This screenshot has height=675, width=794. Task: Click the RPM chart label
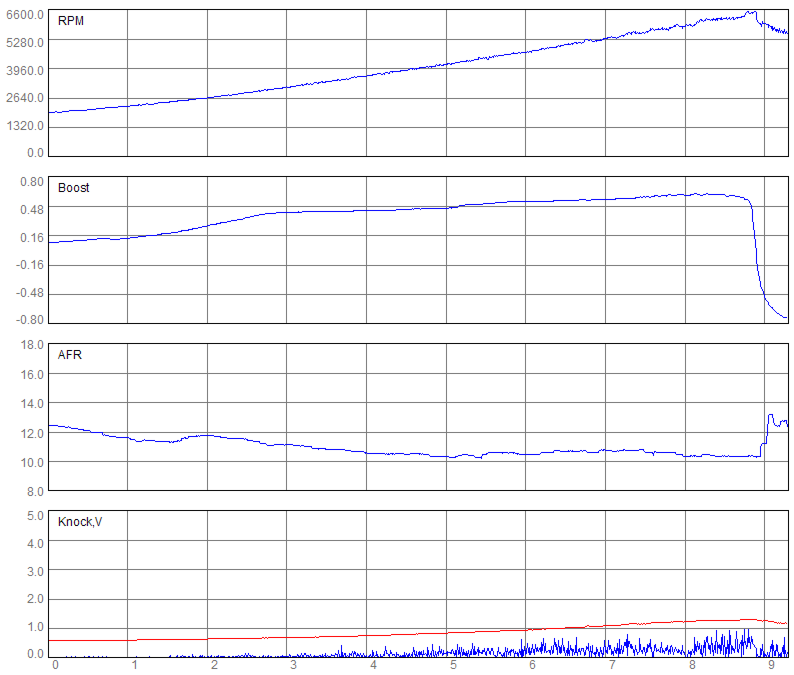(71, 21)
